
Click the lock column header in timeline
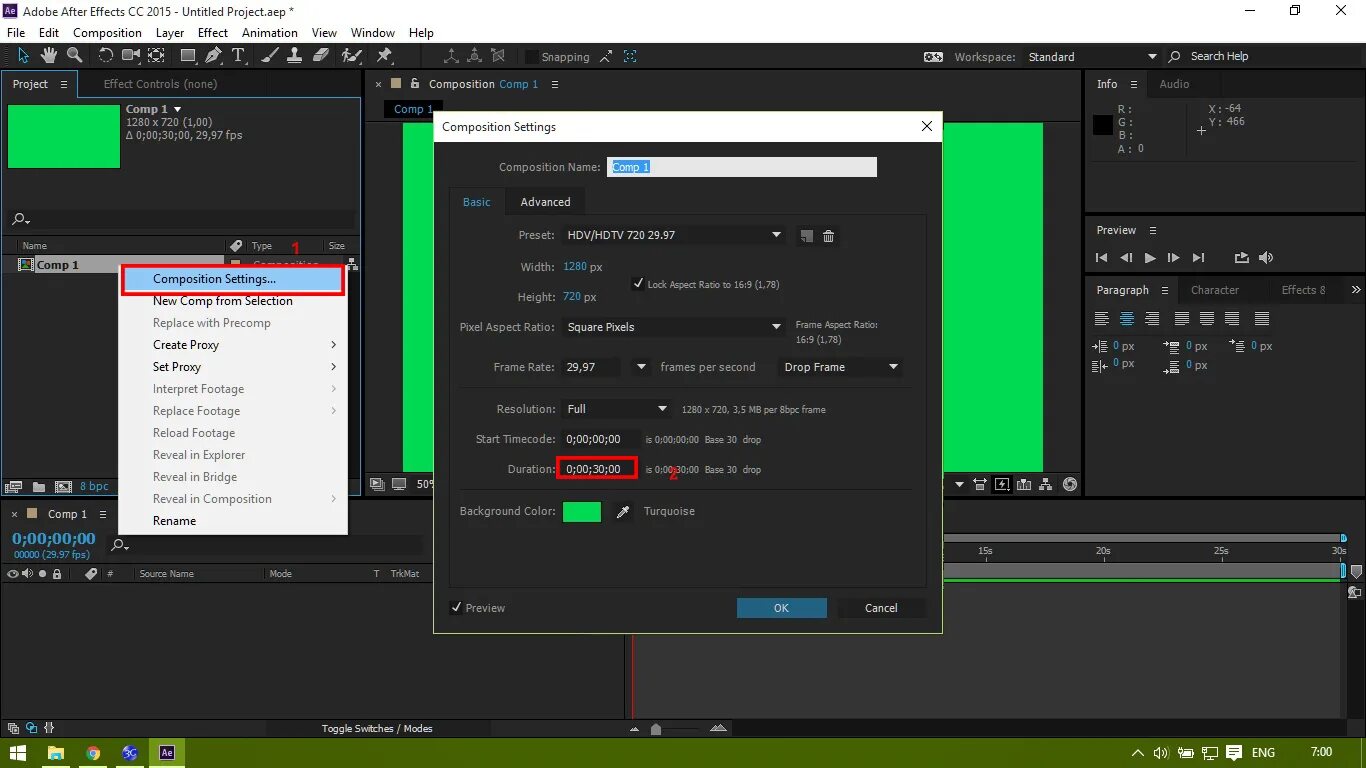(x=57, y=574)
